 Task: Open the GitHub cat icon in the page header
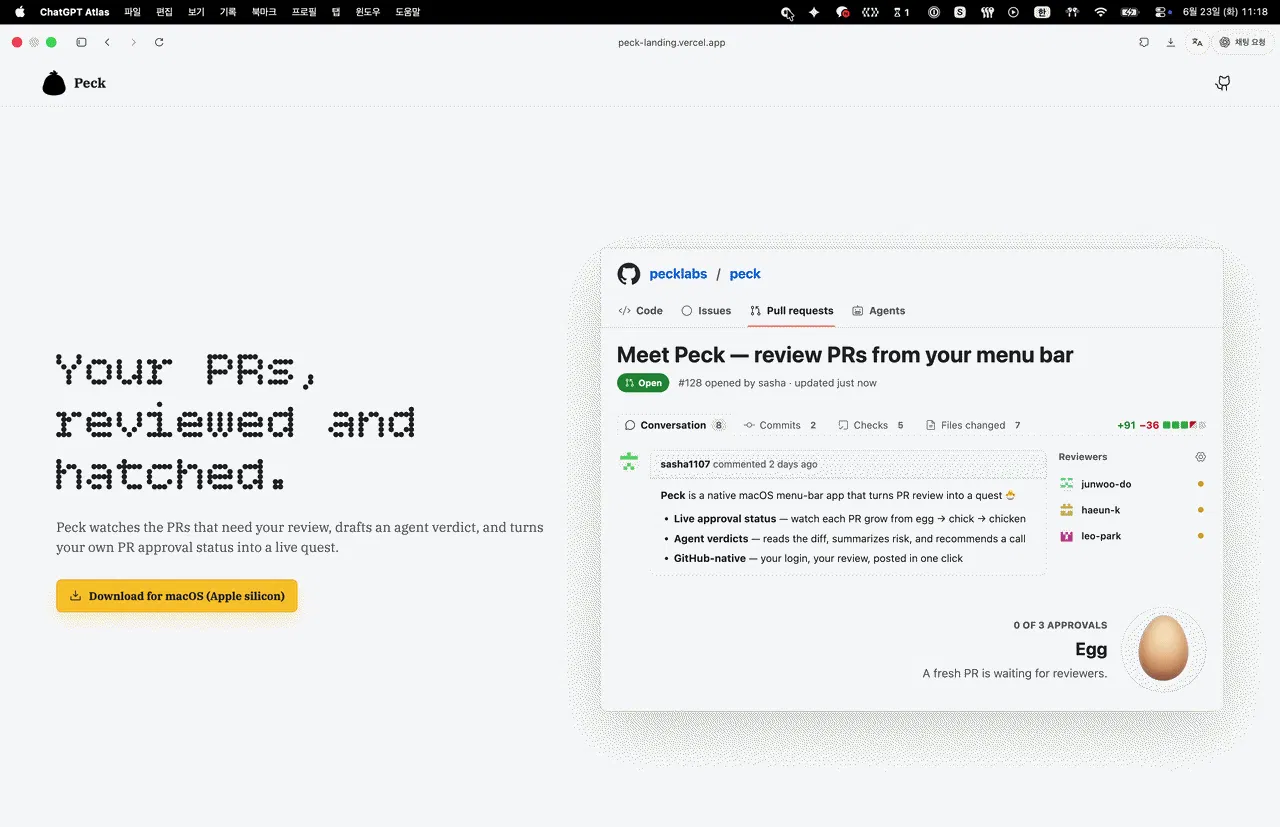[x=1222, y=83]
